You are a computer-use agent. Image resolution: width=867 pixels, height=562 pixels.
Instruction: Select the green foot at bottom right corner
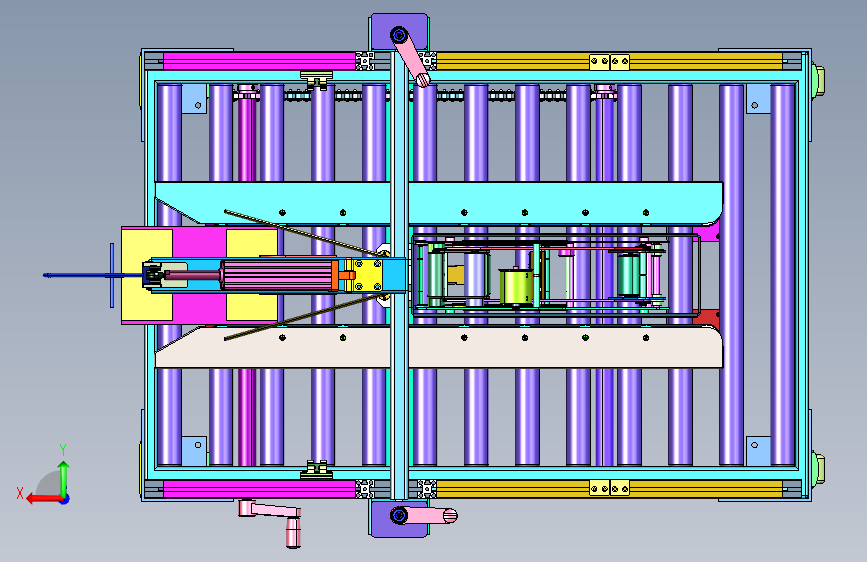pos(818,469)
